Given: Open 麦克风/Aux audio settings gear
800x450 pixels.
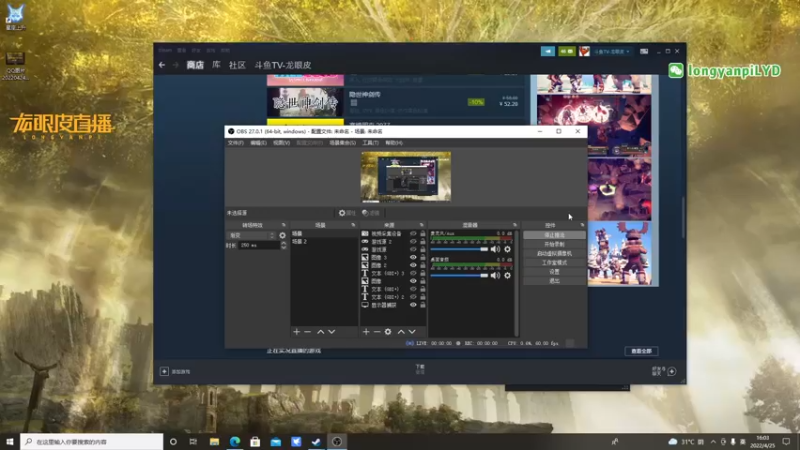Looking at the screenshot, I should [x=507, y=249].
